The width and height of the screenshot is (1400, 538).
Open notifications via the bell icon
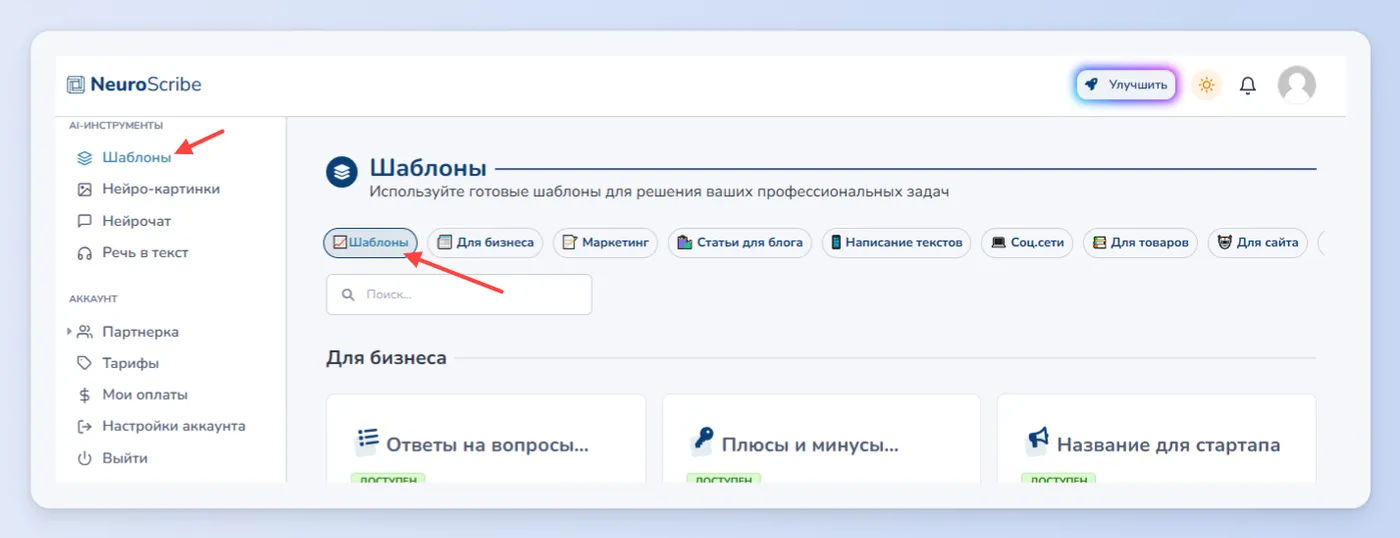point(1248,85)
